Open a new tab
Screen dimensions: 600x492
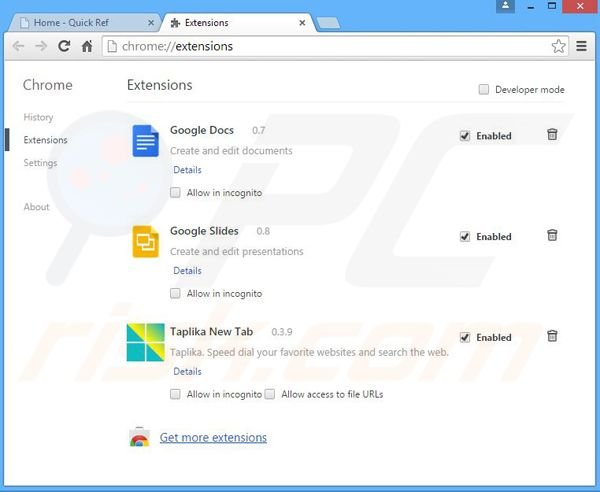(328, 23)
